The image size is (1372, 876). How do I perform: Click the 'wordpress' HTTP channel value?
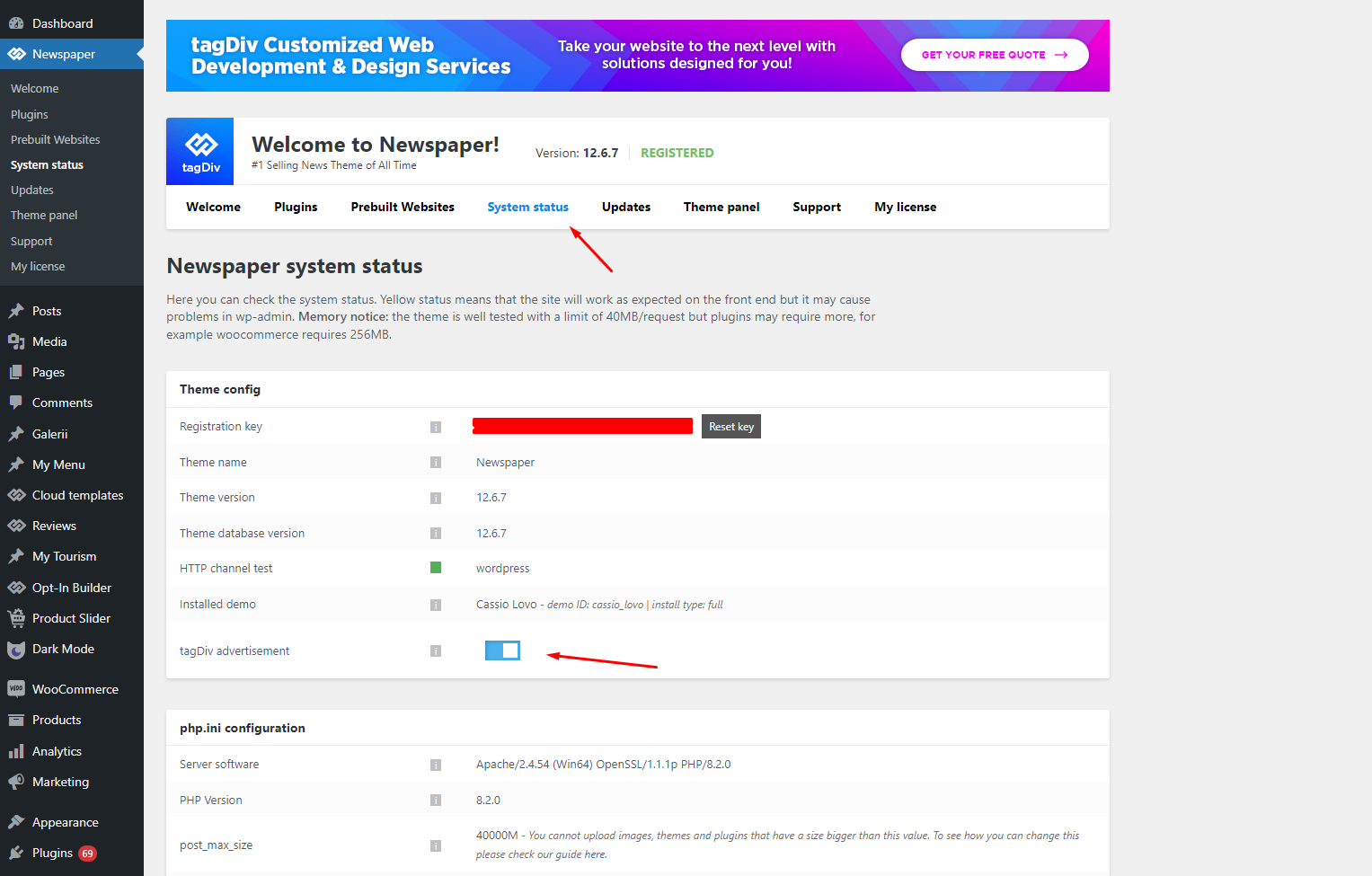503,569
